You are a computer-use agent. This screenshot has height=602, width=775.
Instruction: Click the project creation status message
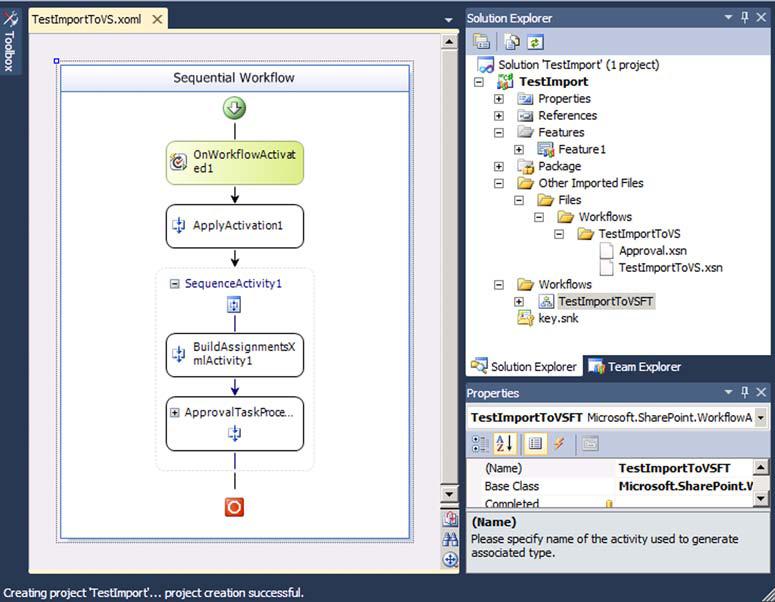(153, 592)
